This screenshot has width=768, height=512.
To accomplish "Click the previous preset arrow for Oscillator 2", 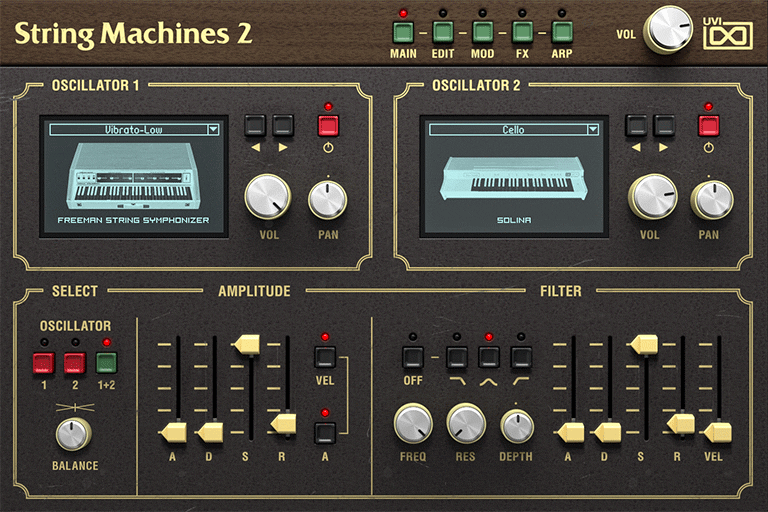I will click(637, 126).
